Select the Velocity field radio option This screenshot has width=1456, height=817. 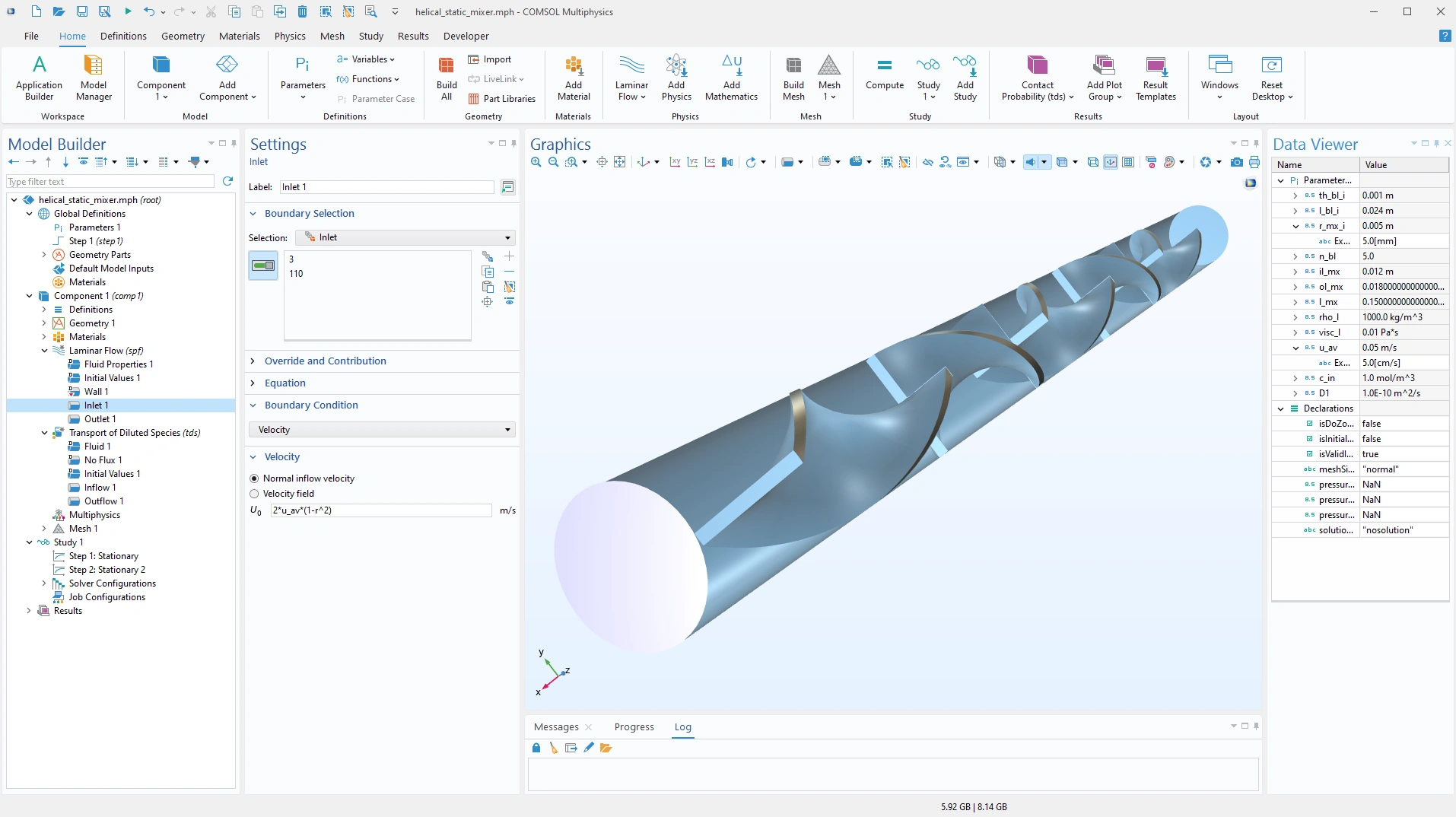[254, 494]
